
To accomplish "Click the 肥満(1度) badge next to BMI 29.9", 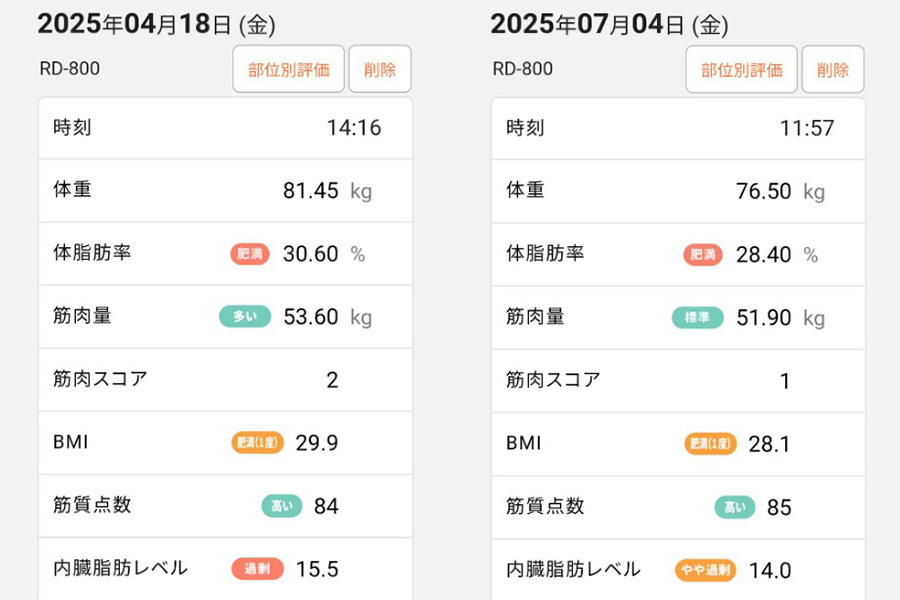I will 257,443.
